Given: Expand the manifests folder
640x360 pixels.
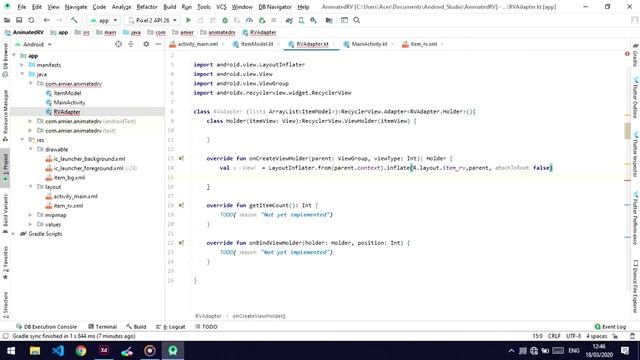Looking at the screenshot, I should 22,65.
